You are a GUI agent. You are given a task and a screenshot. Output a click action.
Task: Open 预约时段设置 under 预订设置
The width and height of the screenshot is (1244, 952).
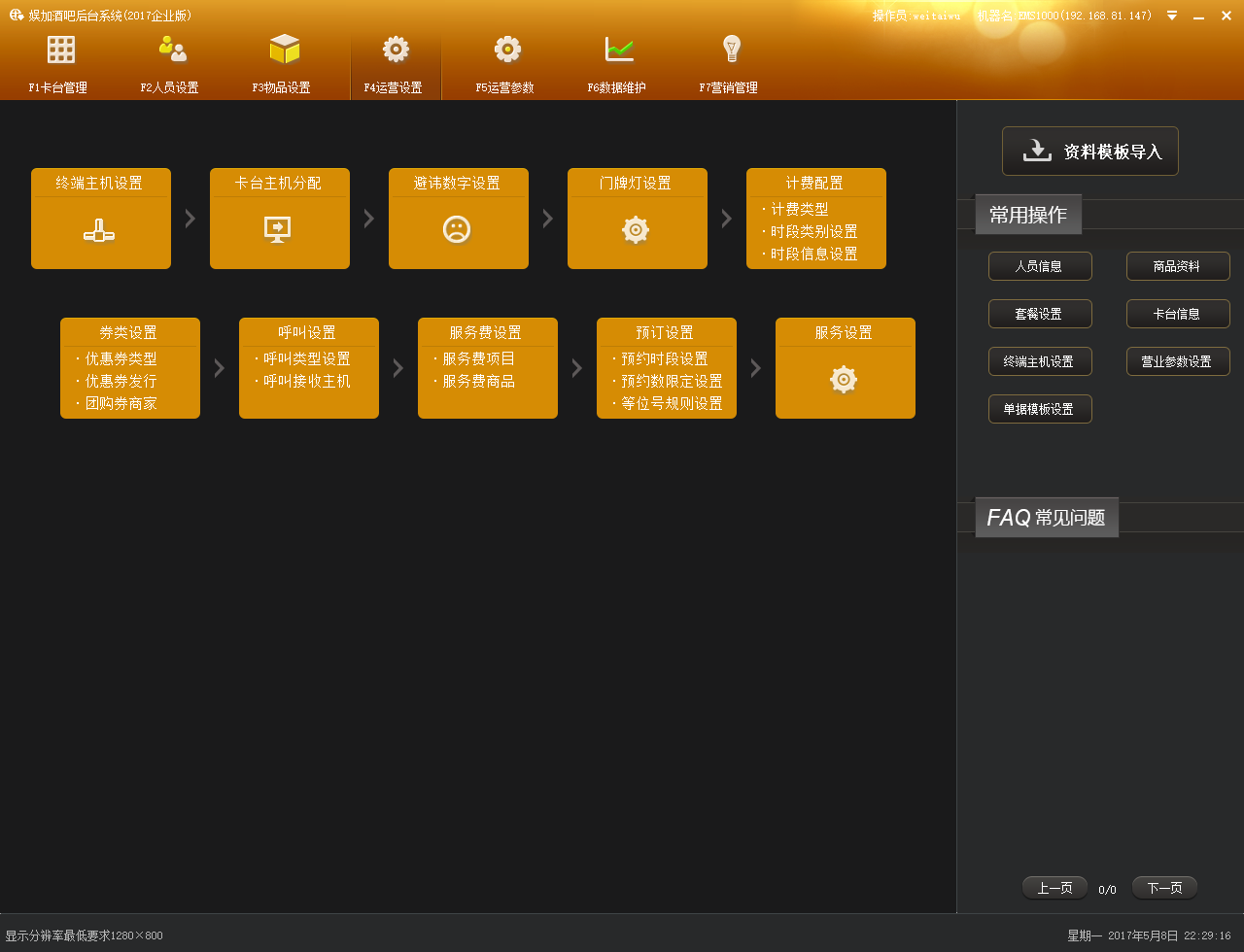[665, 359]
